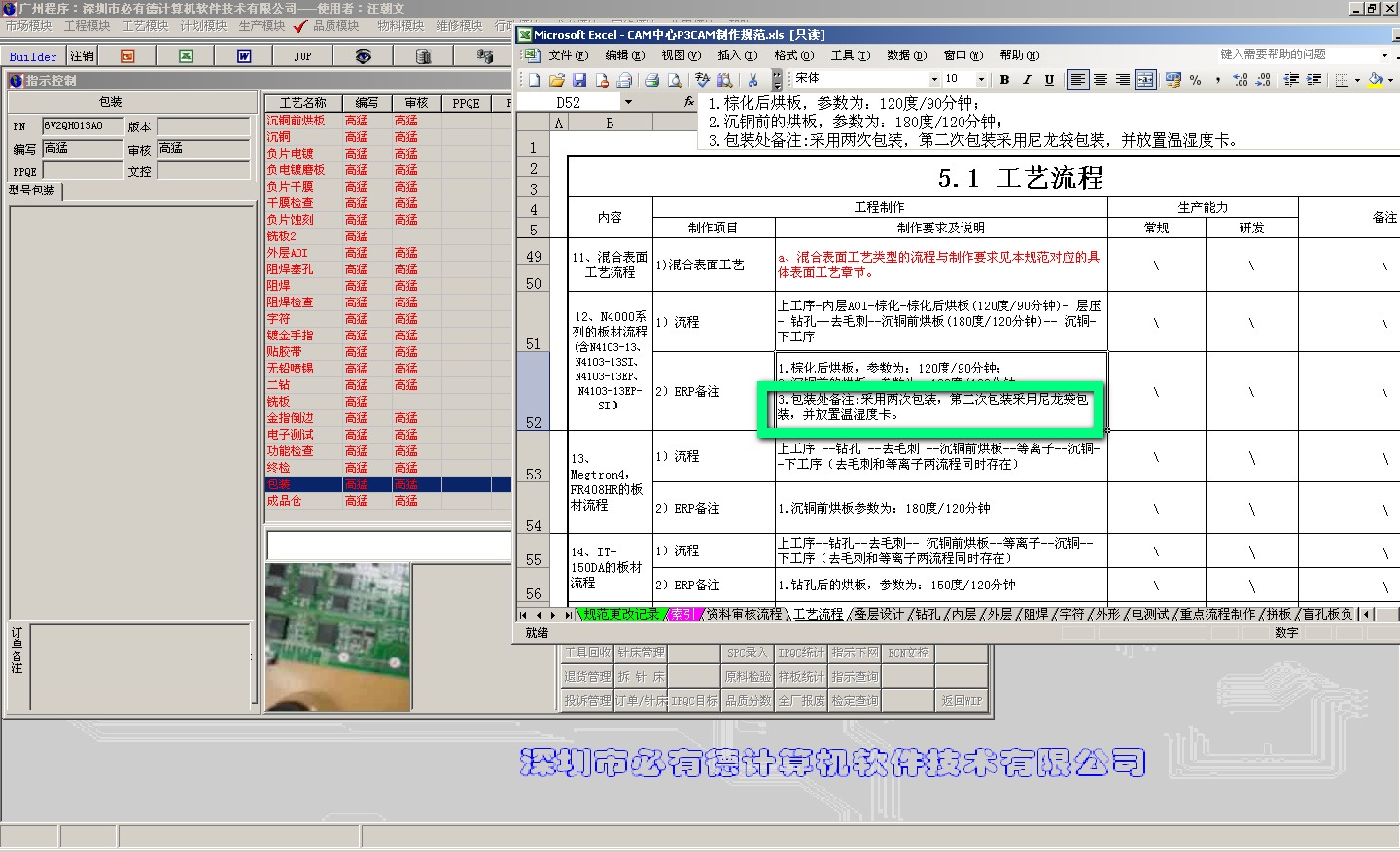Select the 成品仓 process row
This screenshot has height=852, width=1400.
(389, 501)
